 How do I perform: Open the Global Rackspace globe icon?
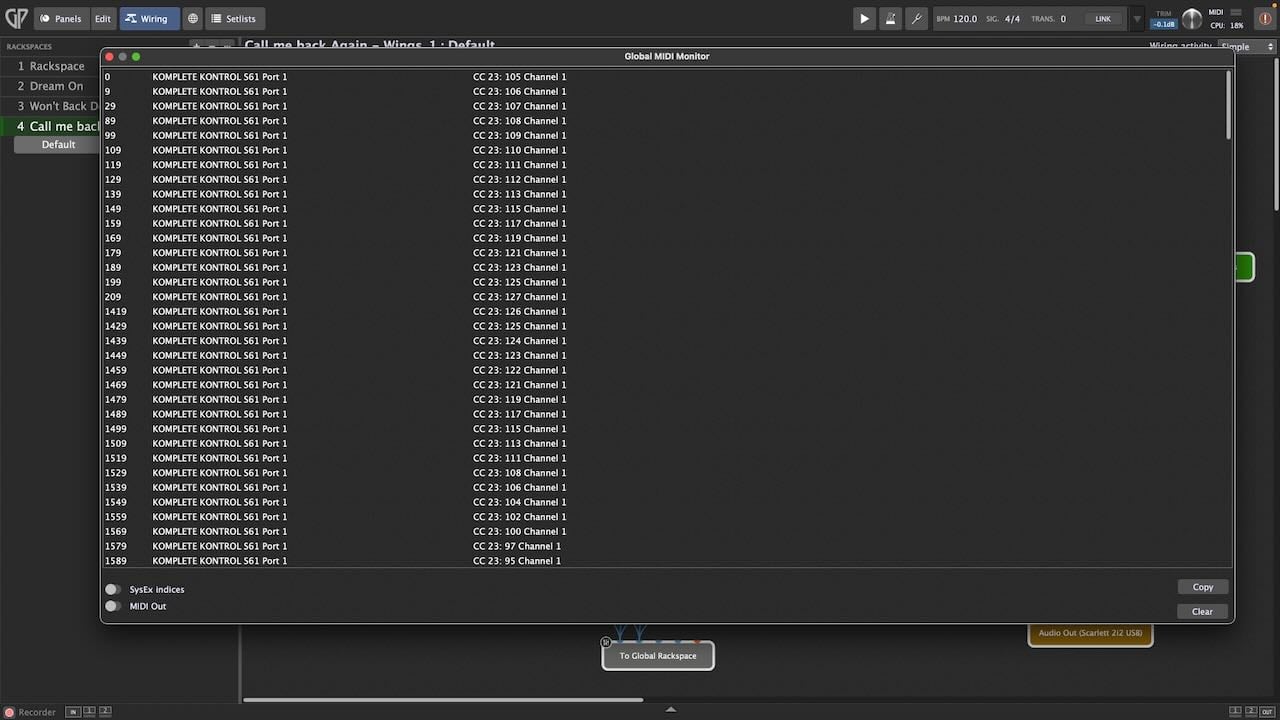(193, 18)
